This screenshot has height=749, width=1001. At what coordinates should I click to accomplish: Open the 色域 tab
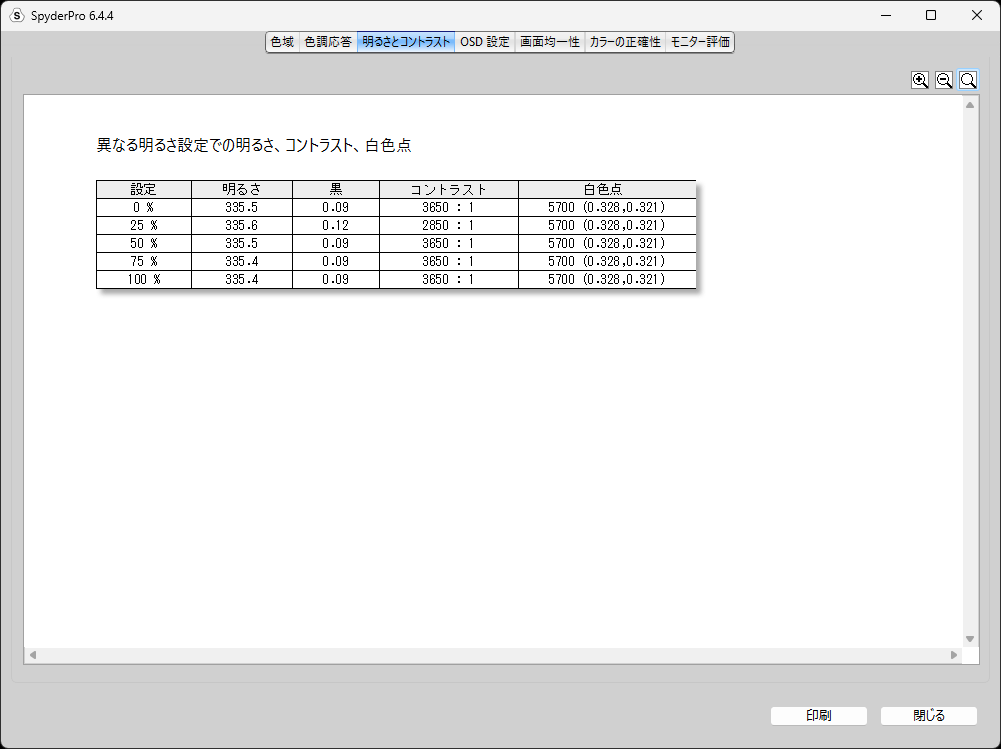[x=282, y=42]
